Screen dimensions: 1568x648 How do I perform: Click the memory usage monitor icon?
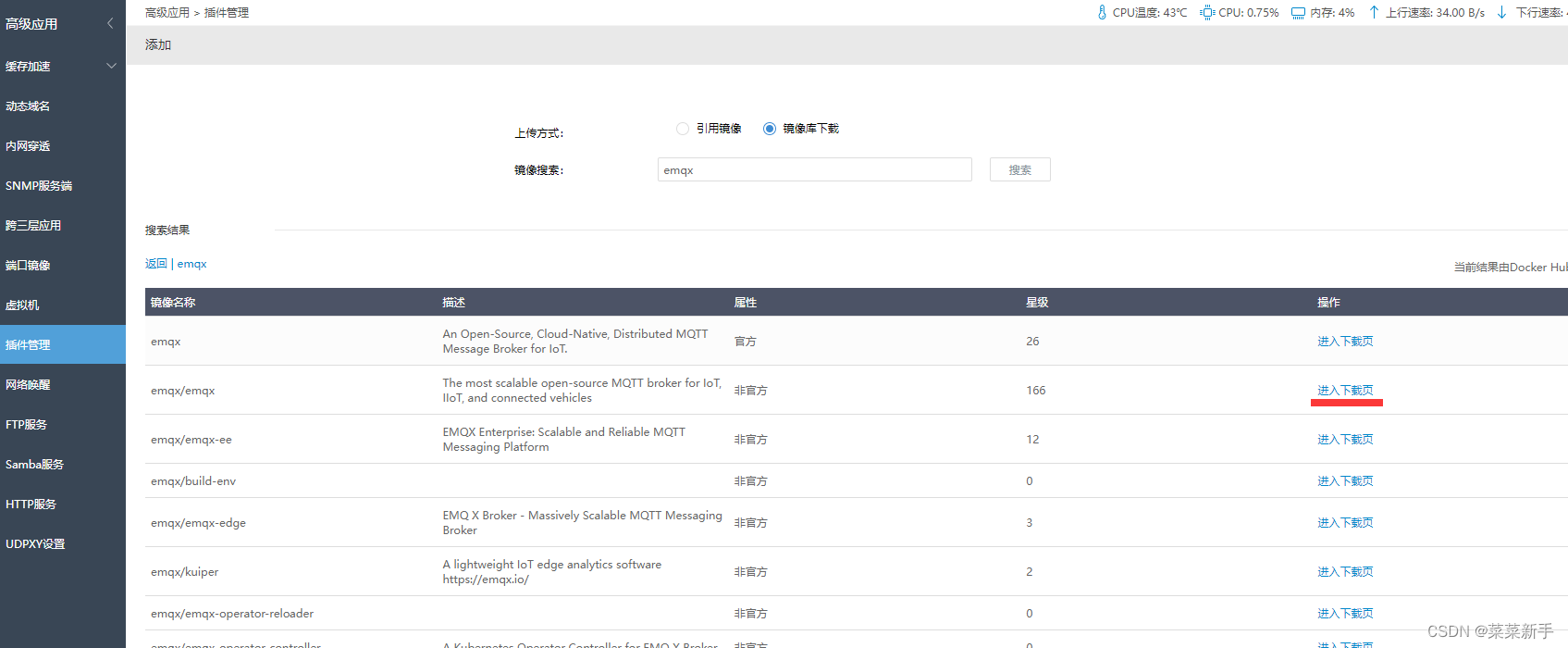(x=1298, y=13)
